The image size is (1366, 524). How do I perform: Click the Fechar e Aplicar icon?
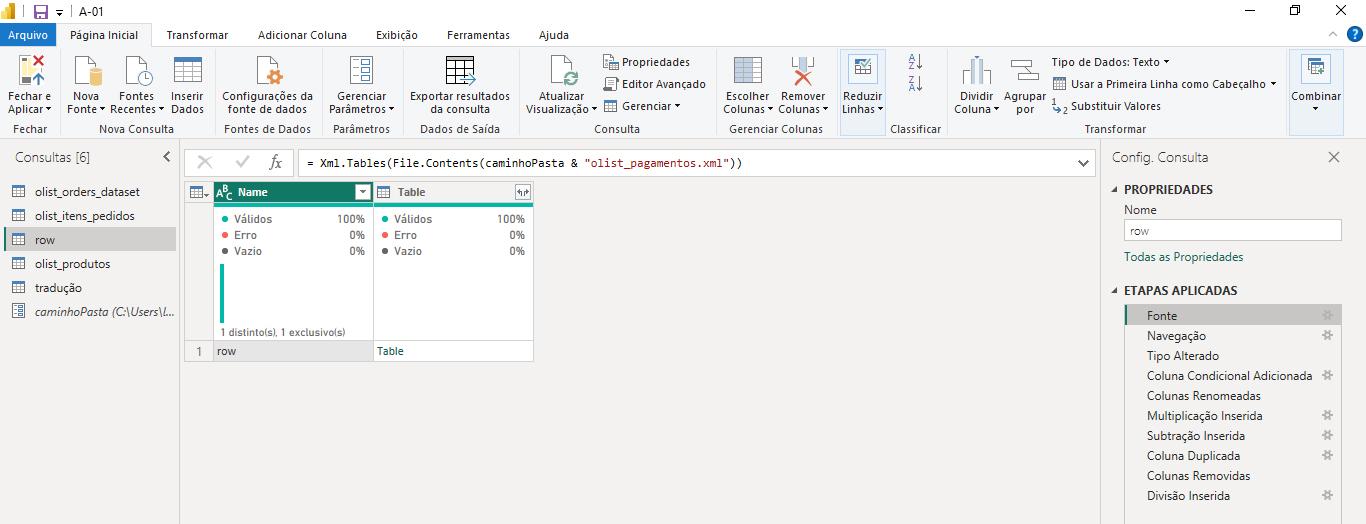click(30, 71)
